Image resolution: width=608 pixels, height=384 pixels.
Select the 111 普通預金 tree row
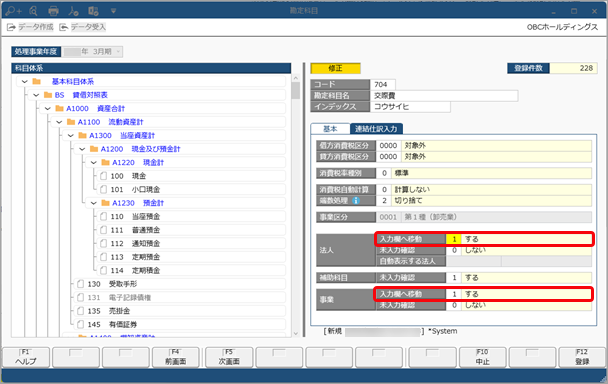(x=192, y=230)
